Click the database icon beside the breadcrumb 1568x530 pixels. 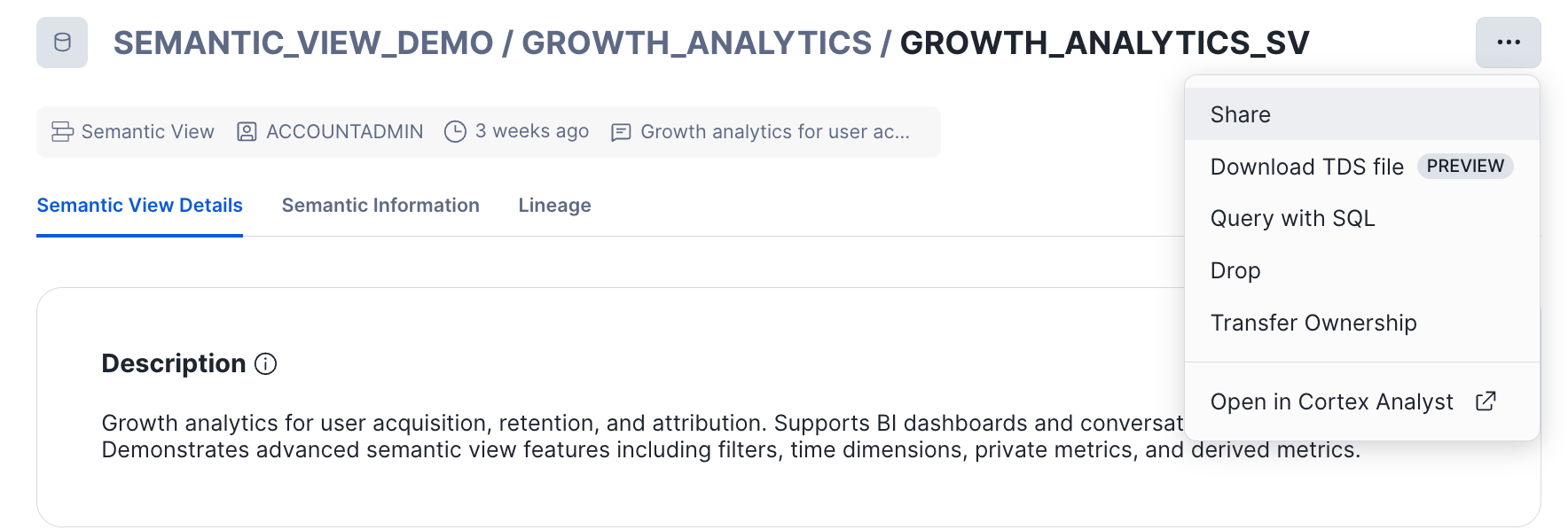coord(62,43)
